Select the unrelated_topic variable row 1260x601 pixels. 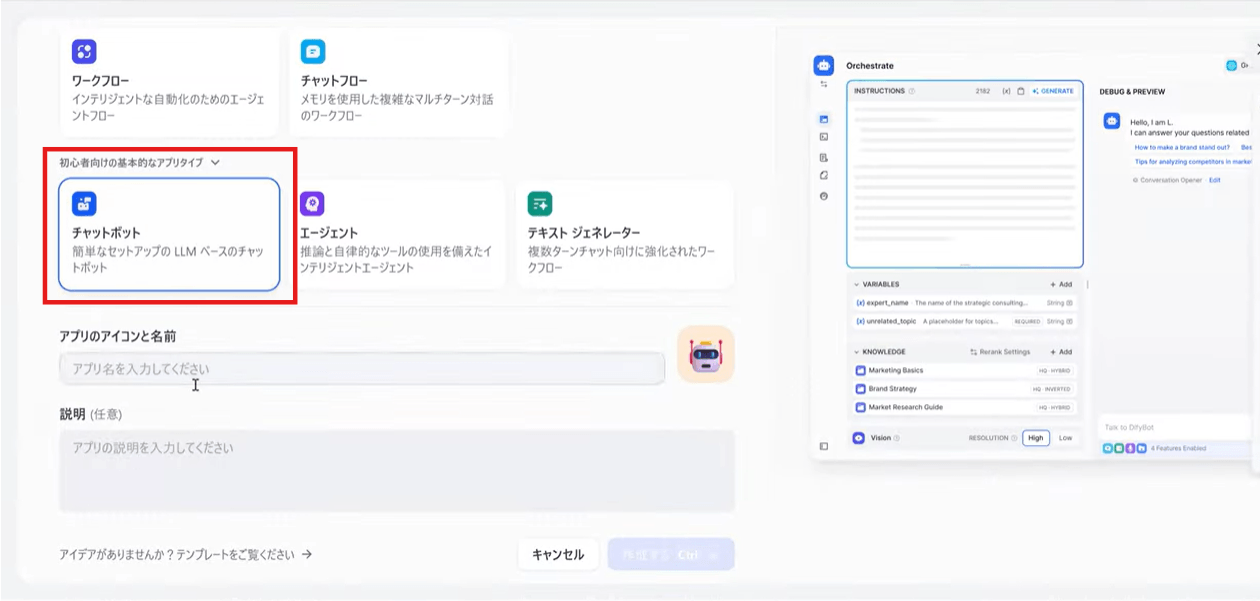[x=965, y=322]
